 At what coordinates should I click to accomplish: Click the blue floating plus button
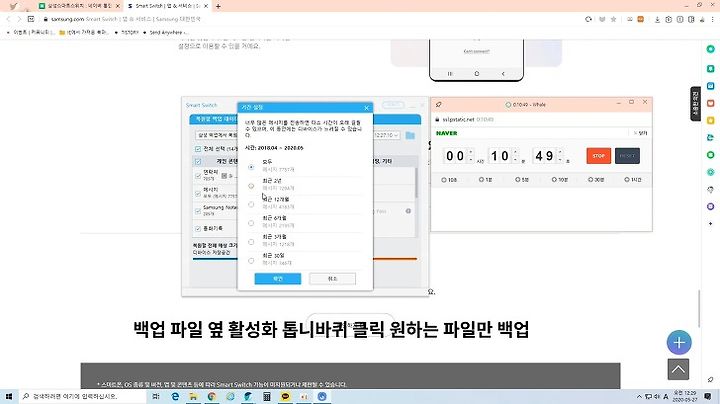679,342
